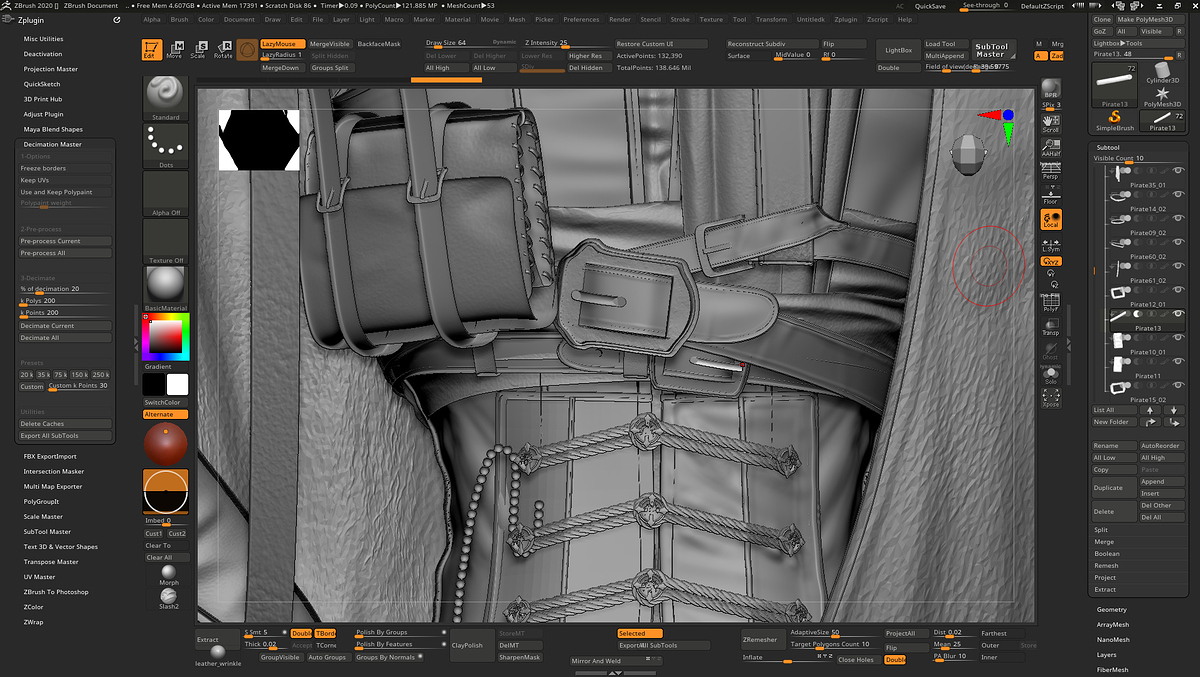Screen dimensions: 1200x677
Task: Open the Transform menu
Action: pos(771,19)
